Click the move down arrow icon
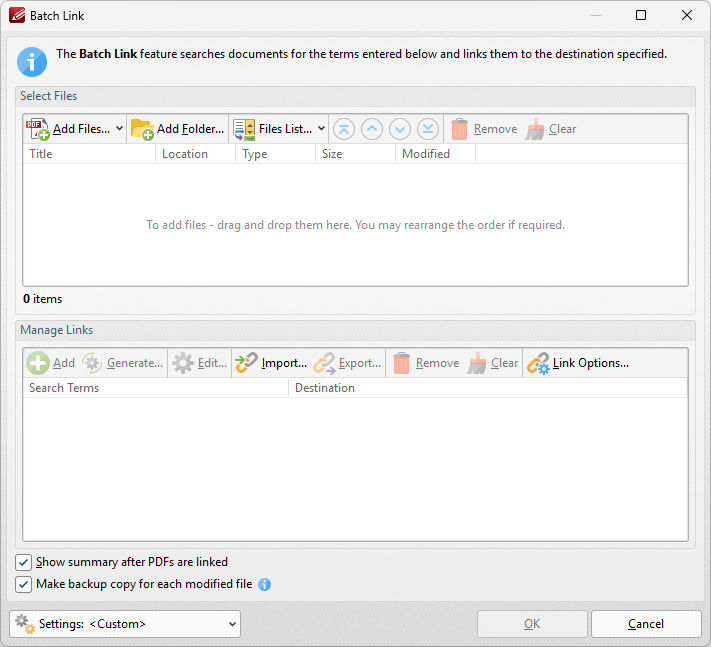This screenshot has width=711, height=647. [x=400, y=129]
